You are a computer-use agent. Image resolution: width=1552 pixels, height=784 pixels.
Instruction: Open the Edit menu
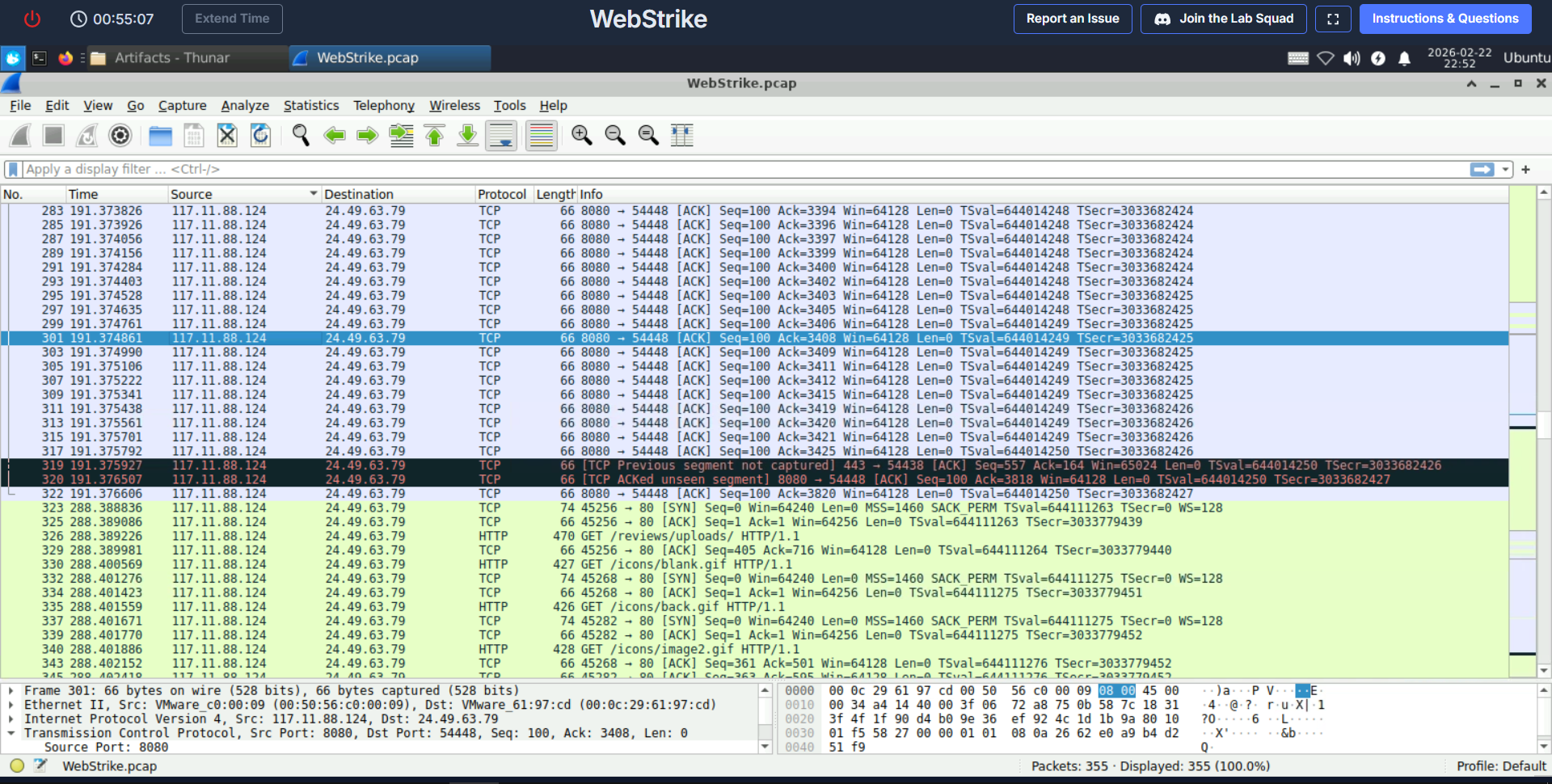57,105
